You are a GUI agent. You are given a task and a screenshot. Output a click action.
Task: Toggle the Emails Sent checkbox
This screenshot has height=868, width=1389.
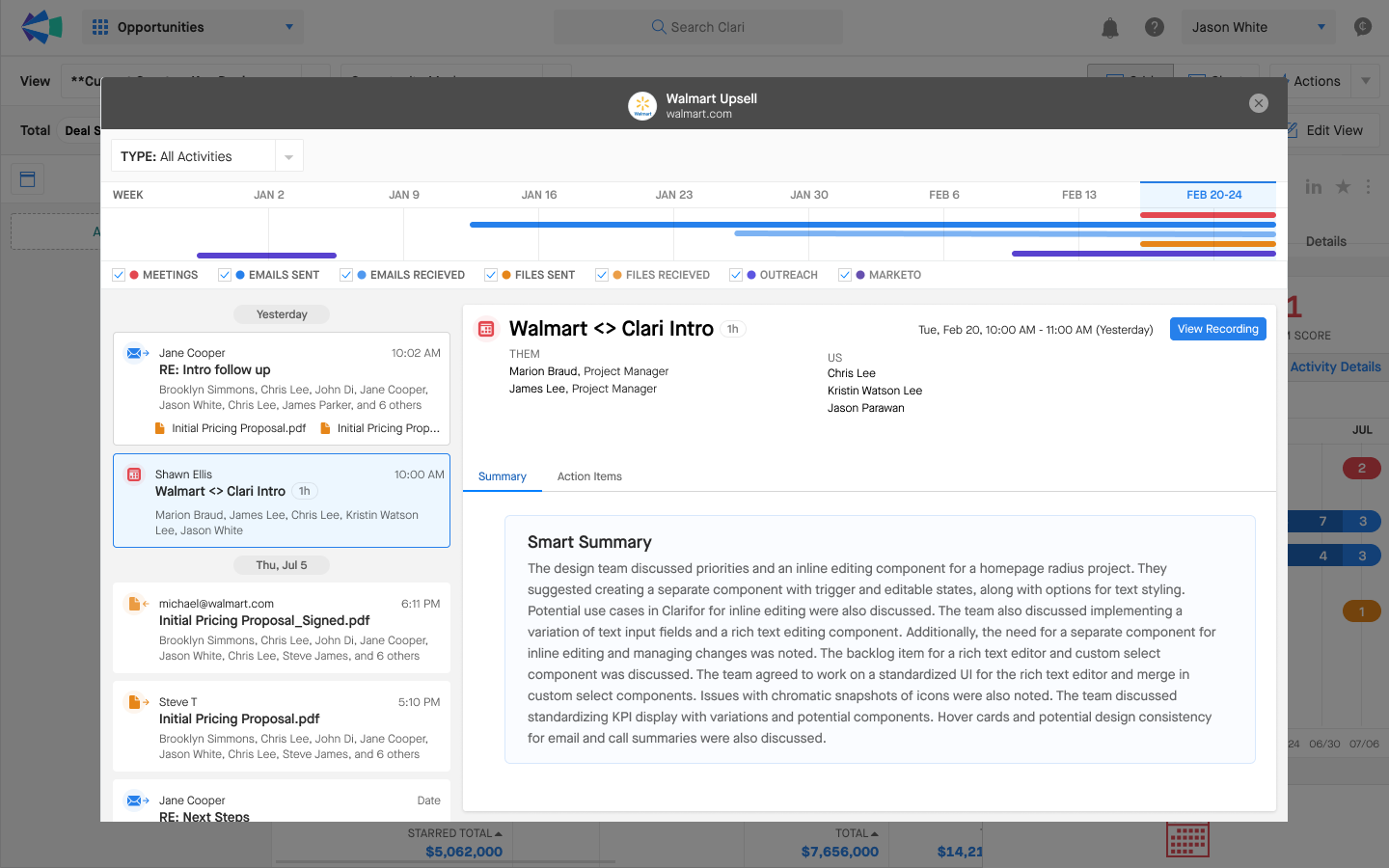tap(225, 275)
